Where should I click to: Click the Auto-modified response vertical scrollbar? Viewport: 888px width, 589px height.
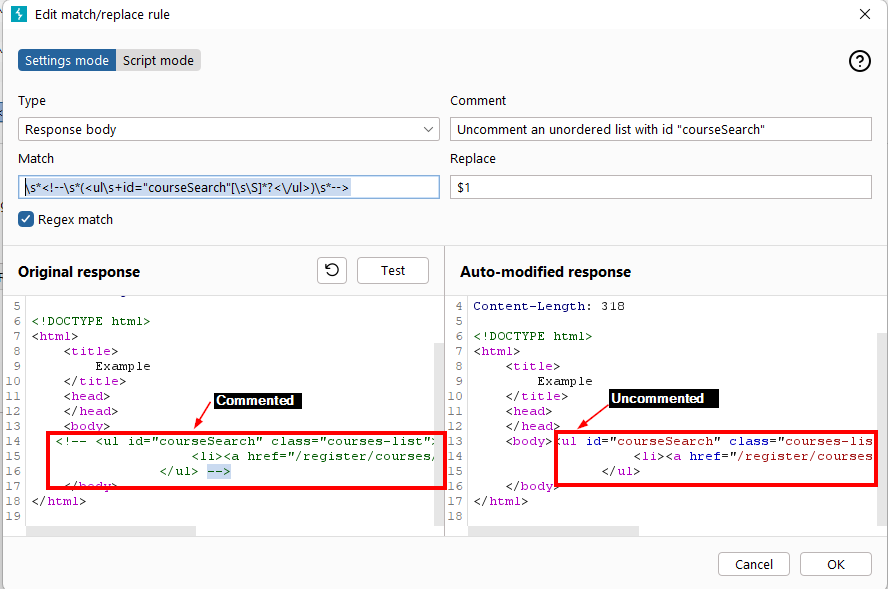click(881, 420)
